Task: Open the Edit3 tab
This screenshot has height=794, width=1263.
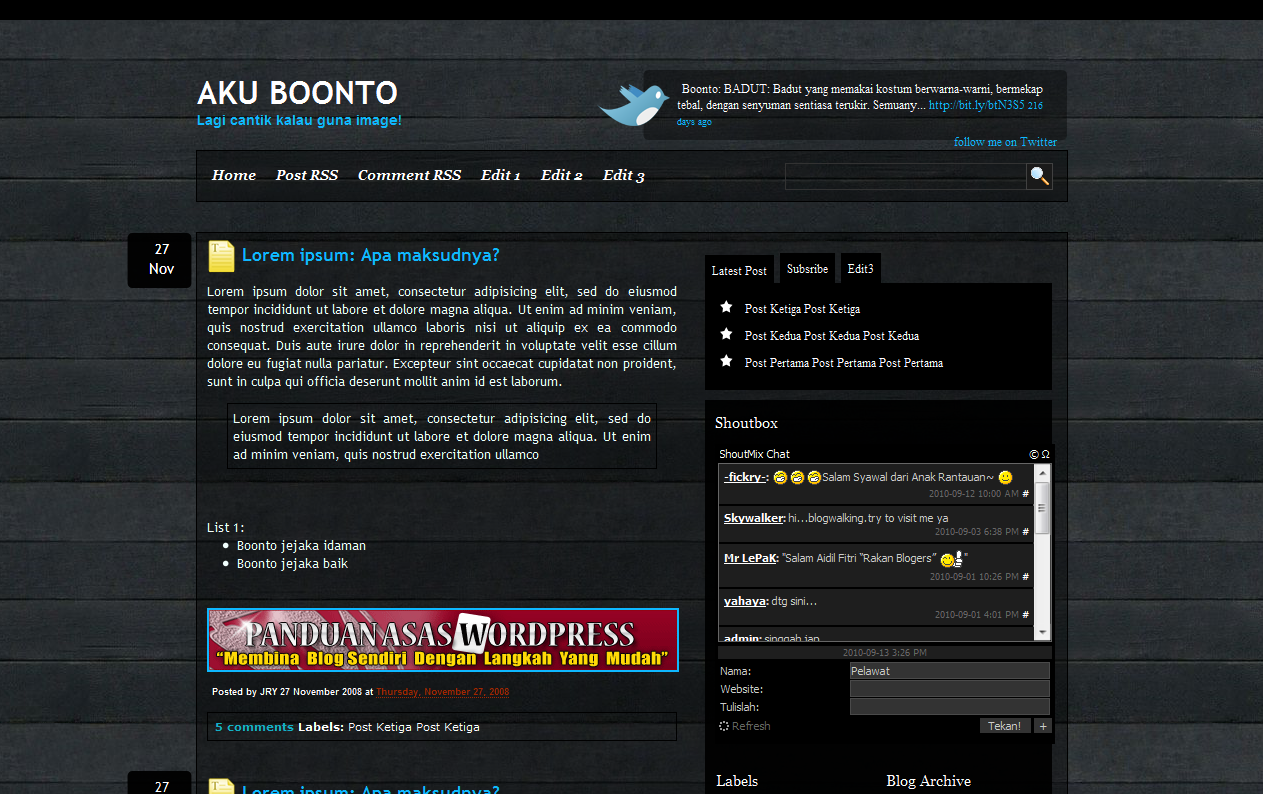Action: coord(861,269)
